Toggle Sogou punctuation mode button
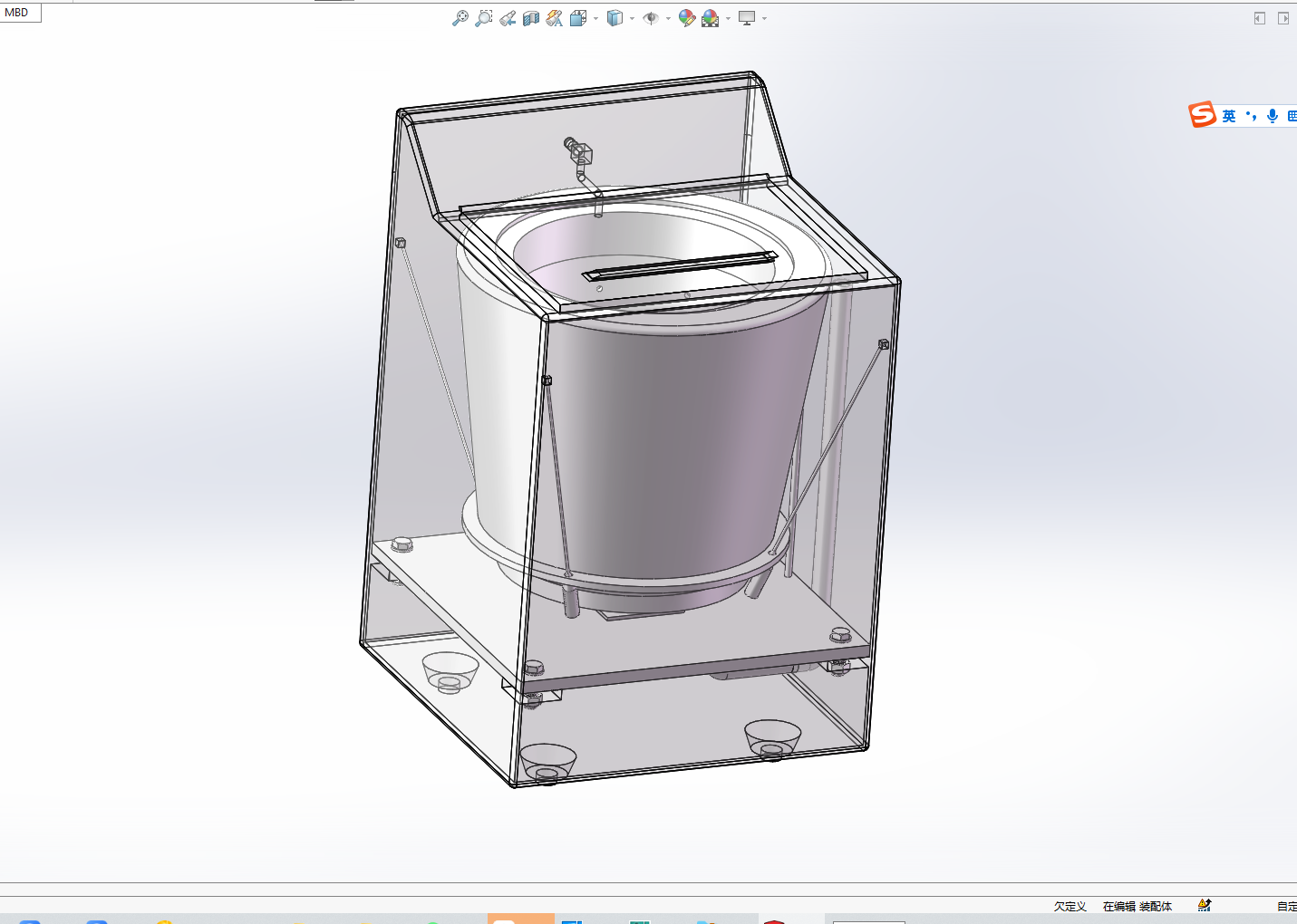 (x=1251, y=116)
